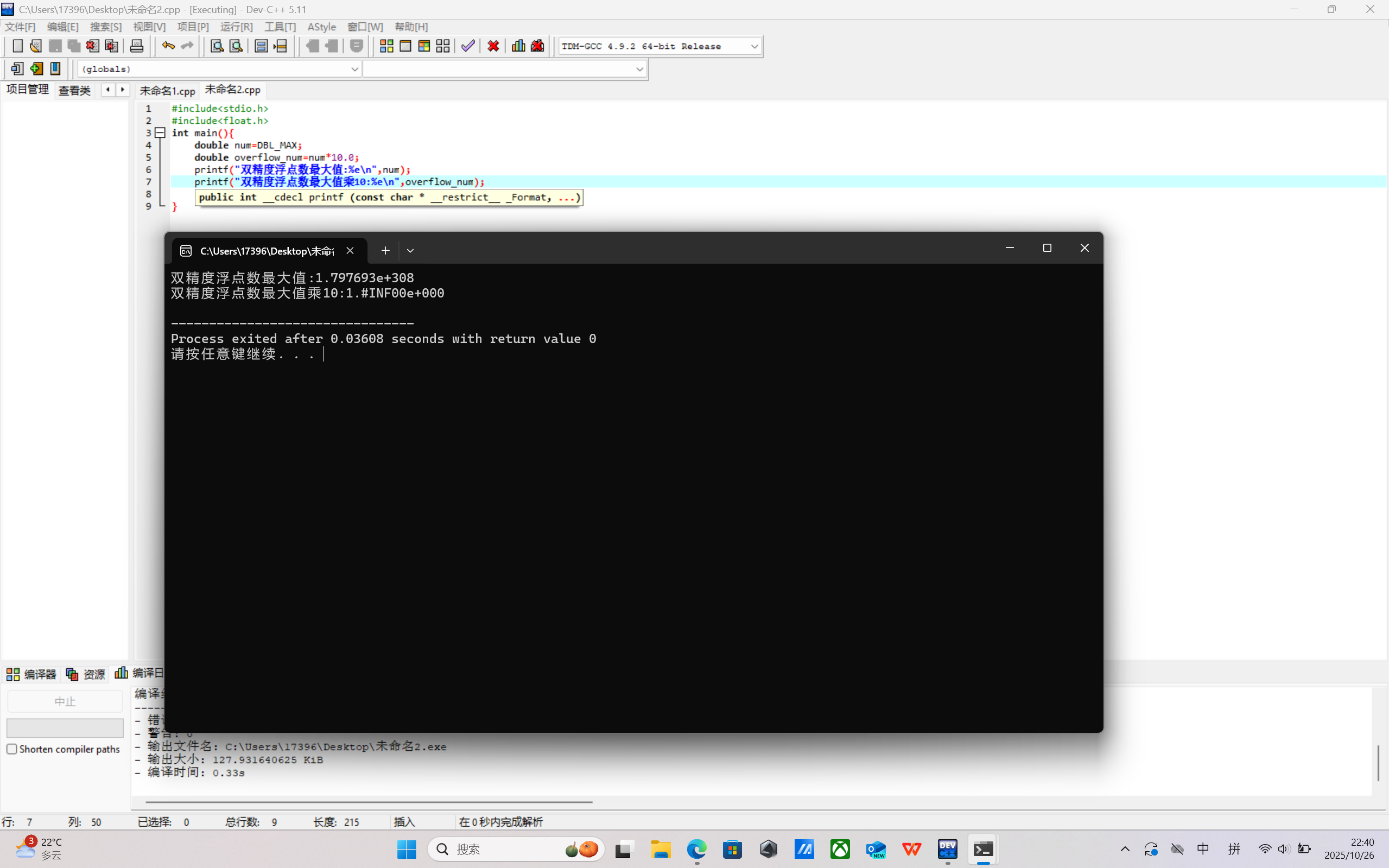
Task: Click the Find magnifier toolbar icon
Action: pos(217,46)
